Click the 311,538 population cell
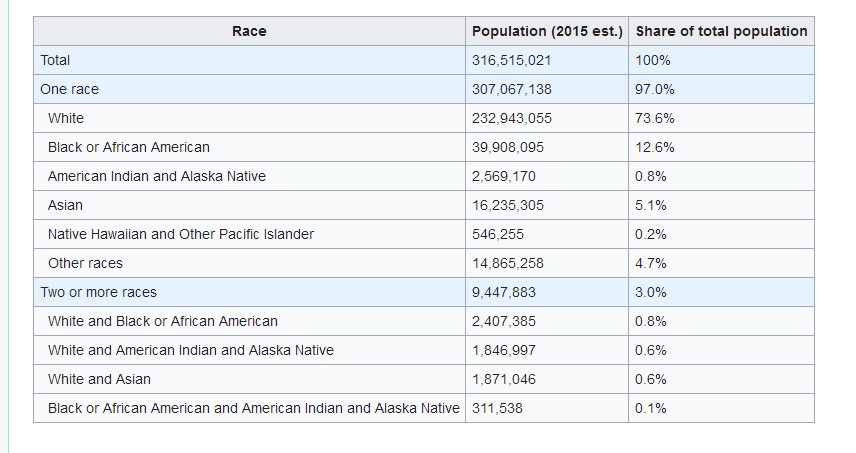 (497, 408)
